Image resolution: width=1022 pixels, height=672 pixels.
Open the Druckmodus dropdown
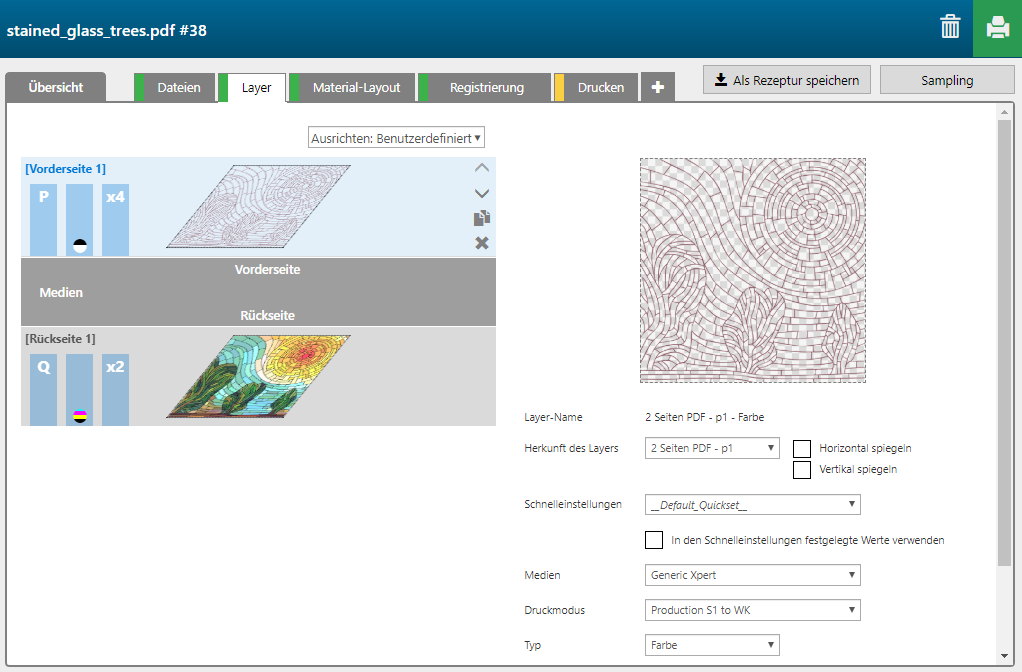(x=752, y=610)
